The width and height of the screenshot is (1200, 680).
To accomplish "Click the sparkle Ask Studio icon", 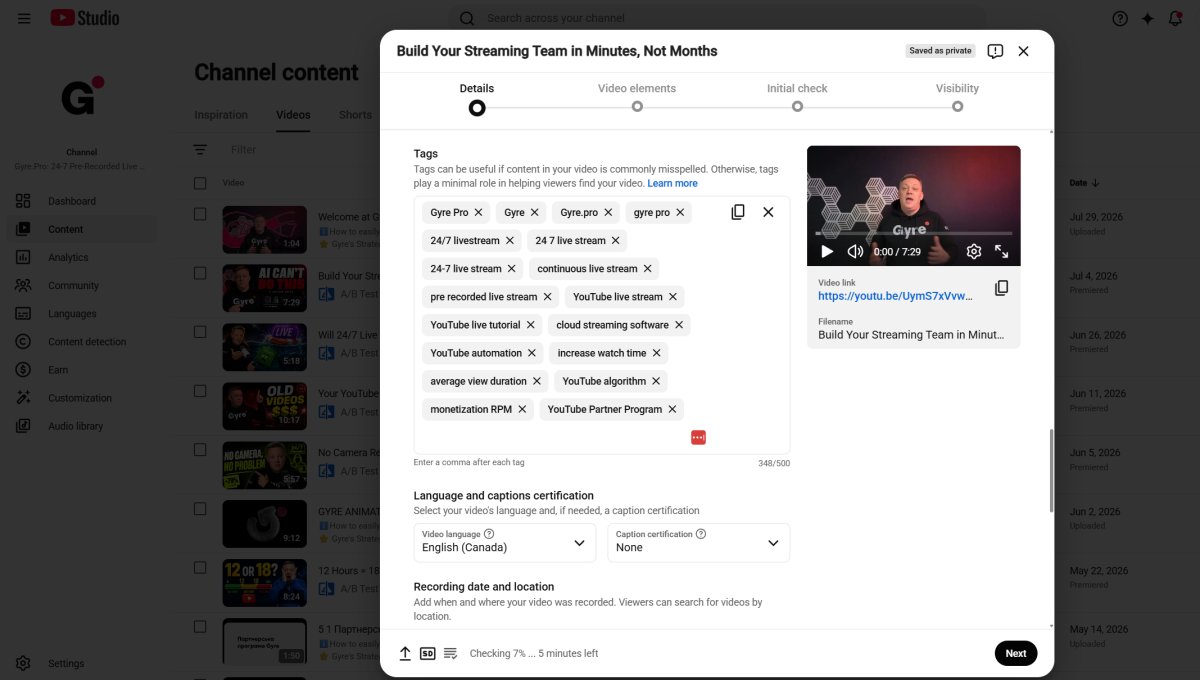I will pyautogui.click(x=1148, y=18).
